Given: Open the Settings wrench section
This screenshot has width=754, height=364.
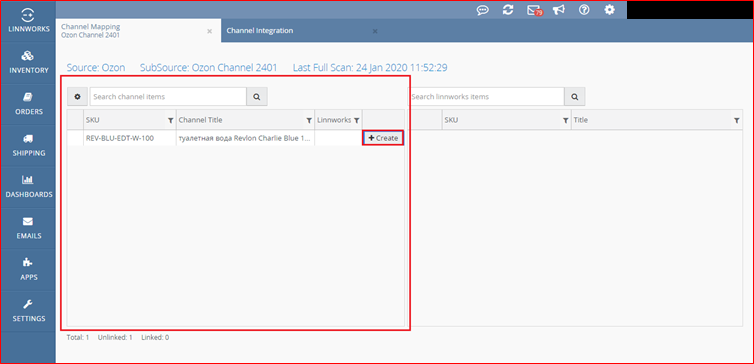Looking at the screenshot, I should (x=28, y=311).
